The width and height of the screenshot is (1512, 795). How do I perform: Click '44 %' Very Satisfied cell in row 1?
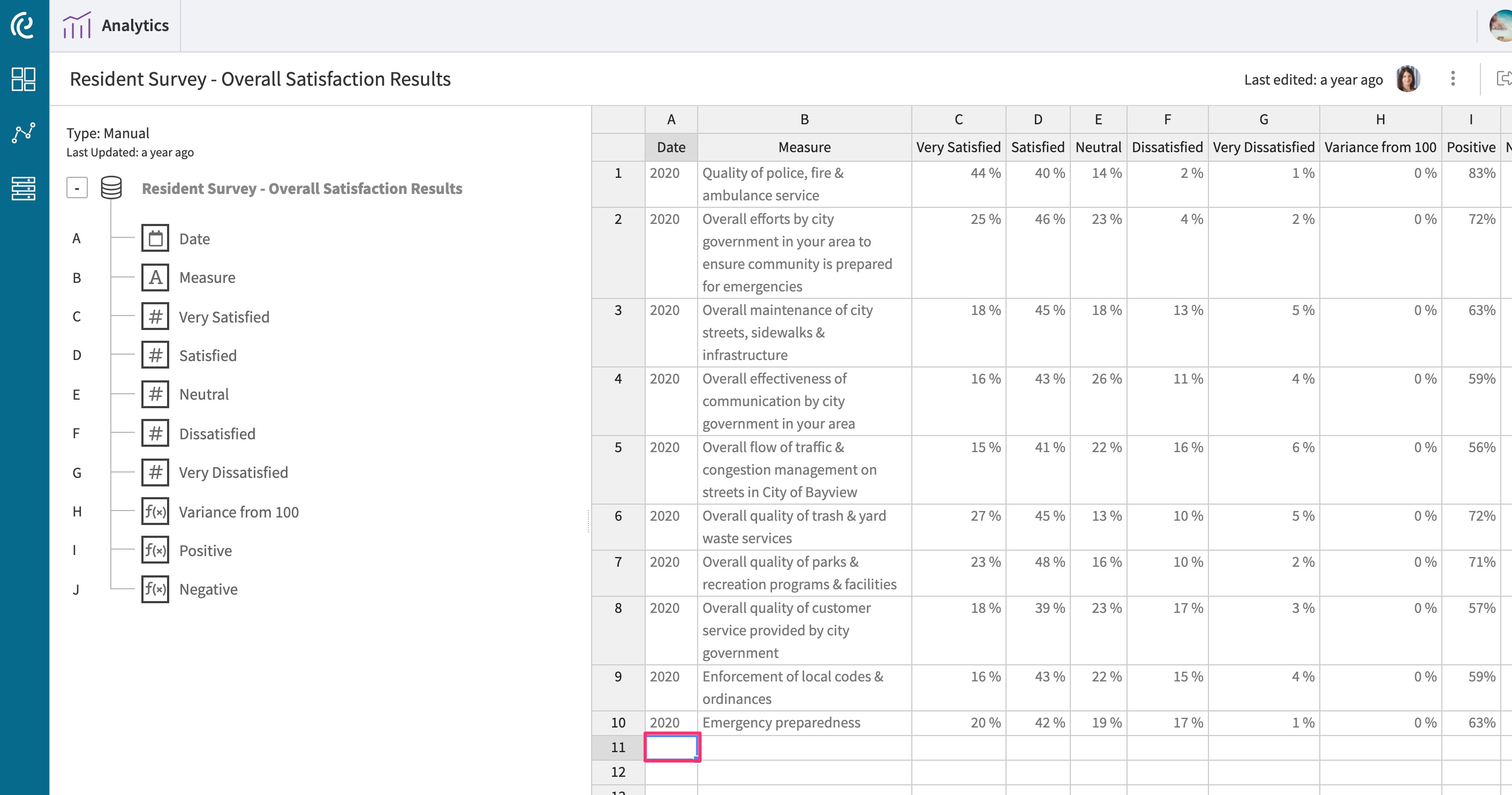point(958,184)
